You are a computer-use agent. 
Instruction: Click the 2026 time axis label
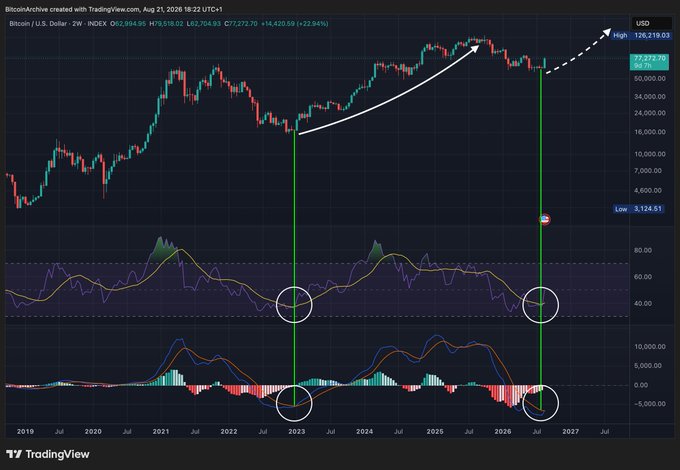503,431
